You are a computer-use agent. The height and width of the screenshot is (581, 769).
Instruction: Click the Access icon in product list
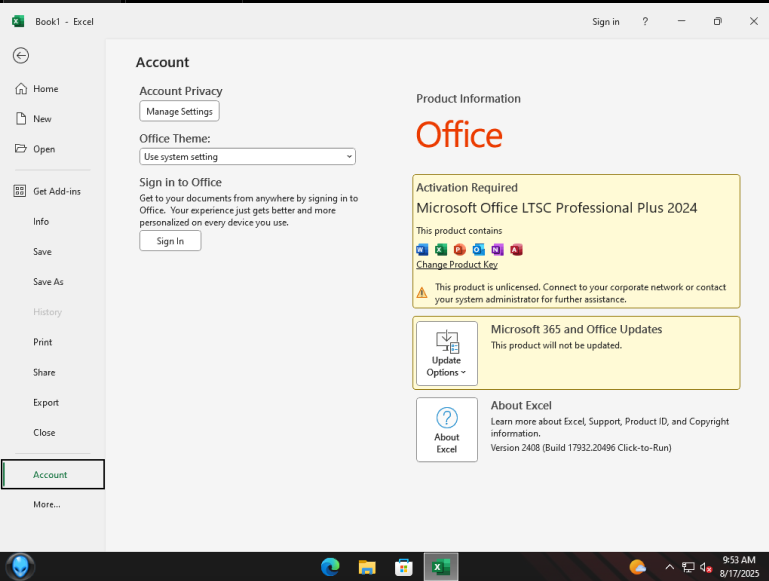click(516, 250)
